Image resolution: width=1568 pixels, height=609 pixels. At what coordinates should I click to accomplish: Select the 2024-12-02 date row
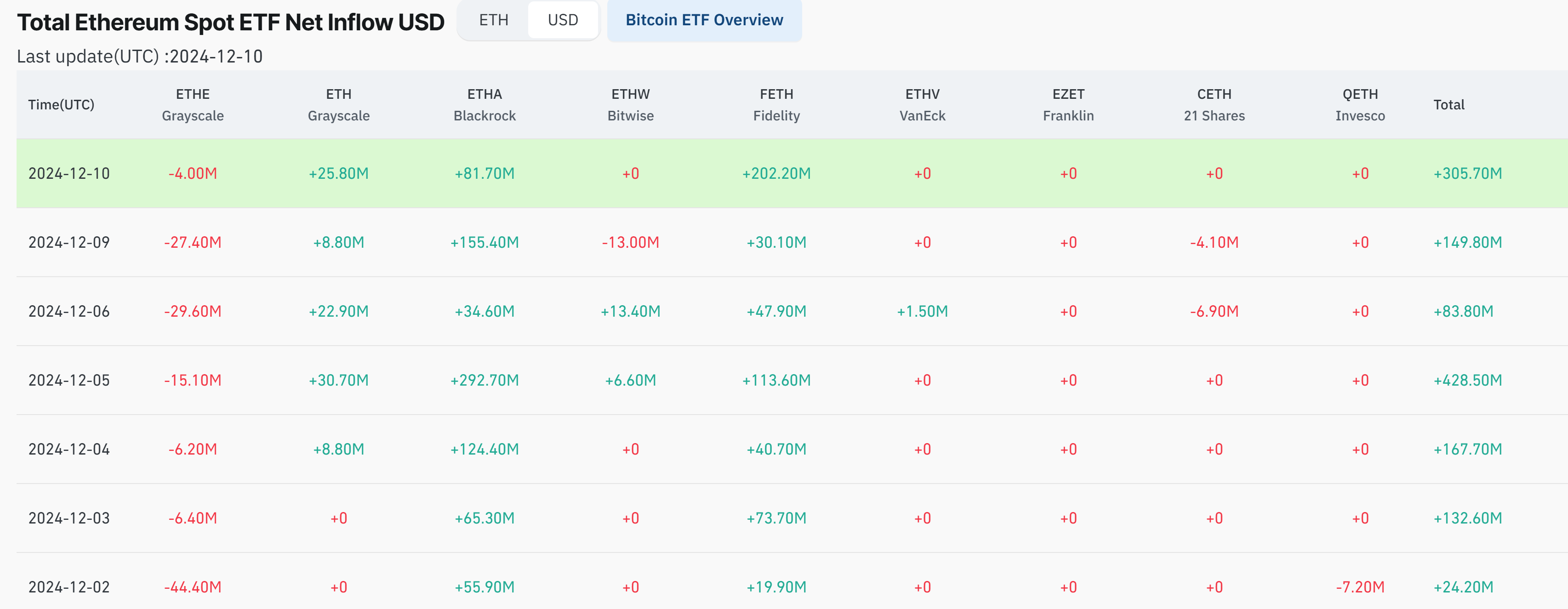[69, 587]
